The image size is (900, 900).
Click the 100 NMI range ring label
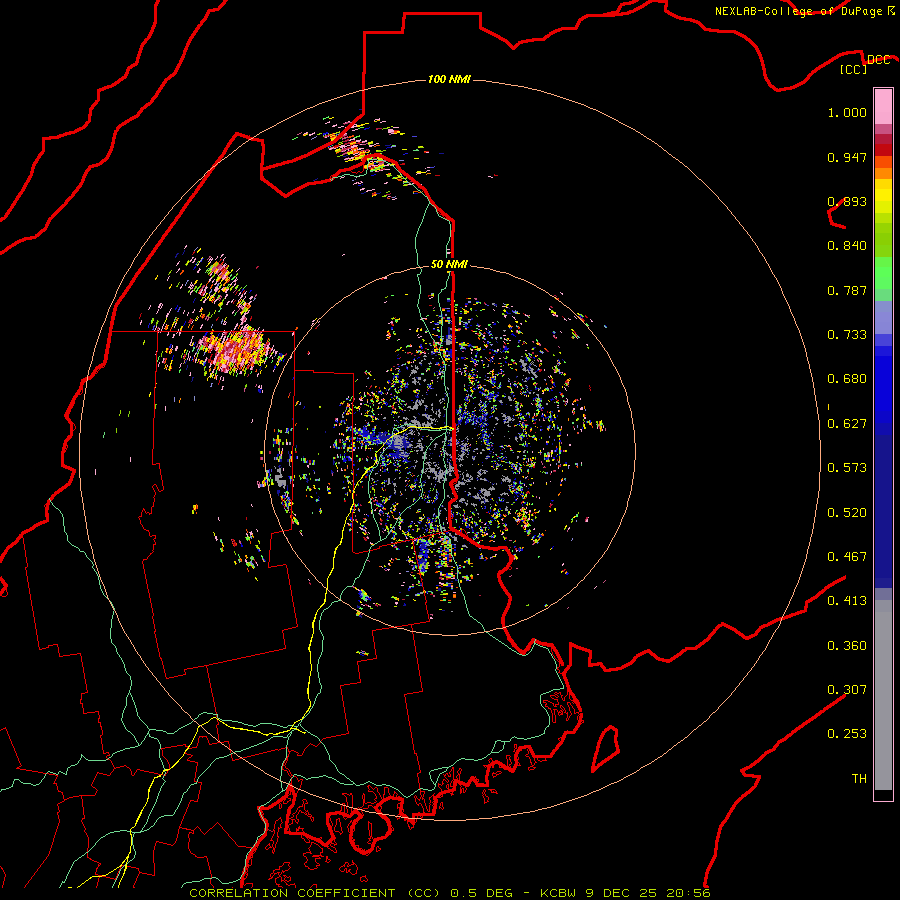[x=449, y=79]
